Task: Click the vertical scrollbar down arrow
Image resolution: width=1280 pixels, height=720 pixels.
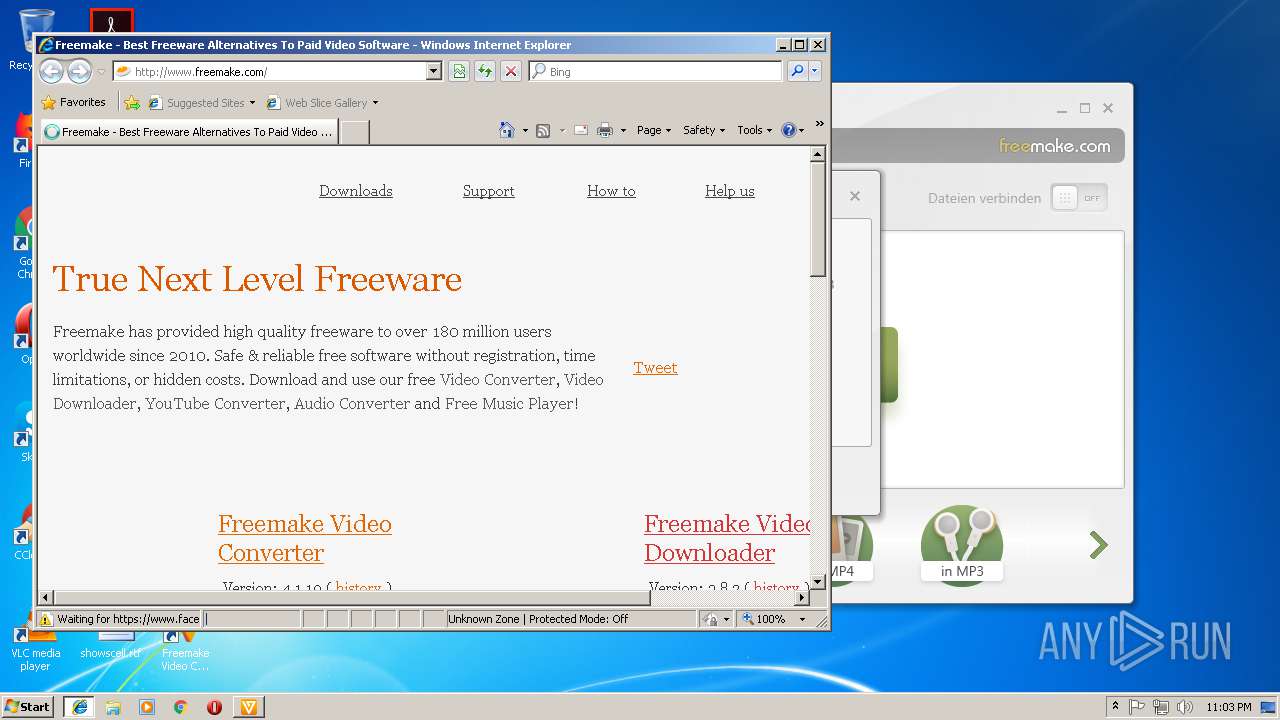Action: 818,581
